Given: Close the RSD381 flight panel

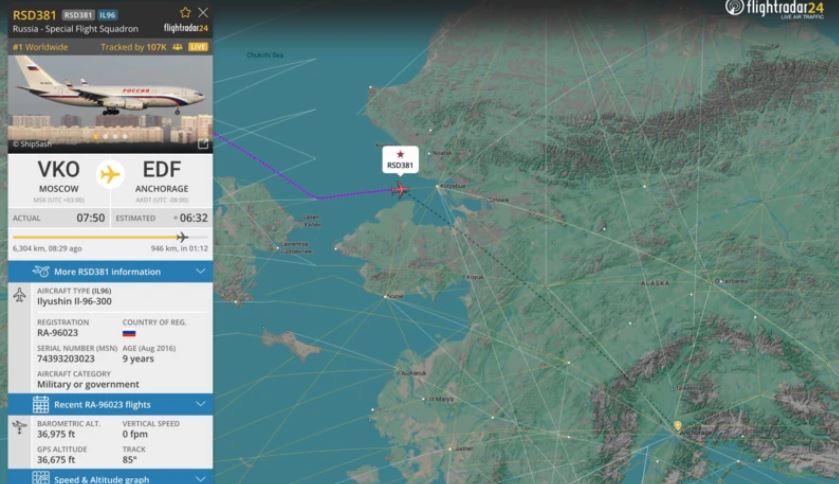Looking at the screenshot, I should [x=203, y=12].
